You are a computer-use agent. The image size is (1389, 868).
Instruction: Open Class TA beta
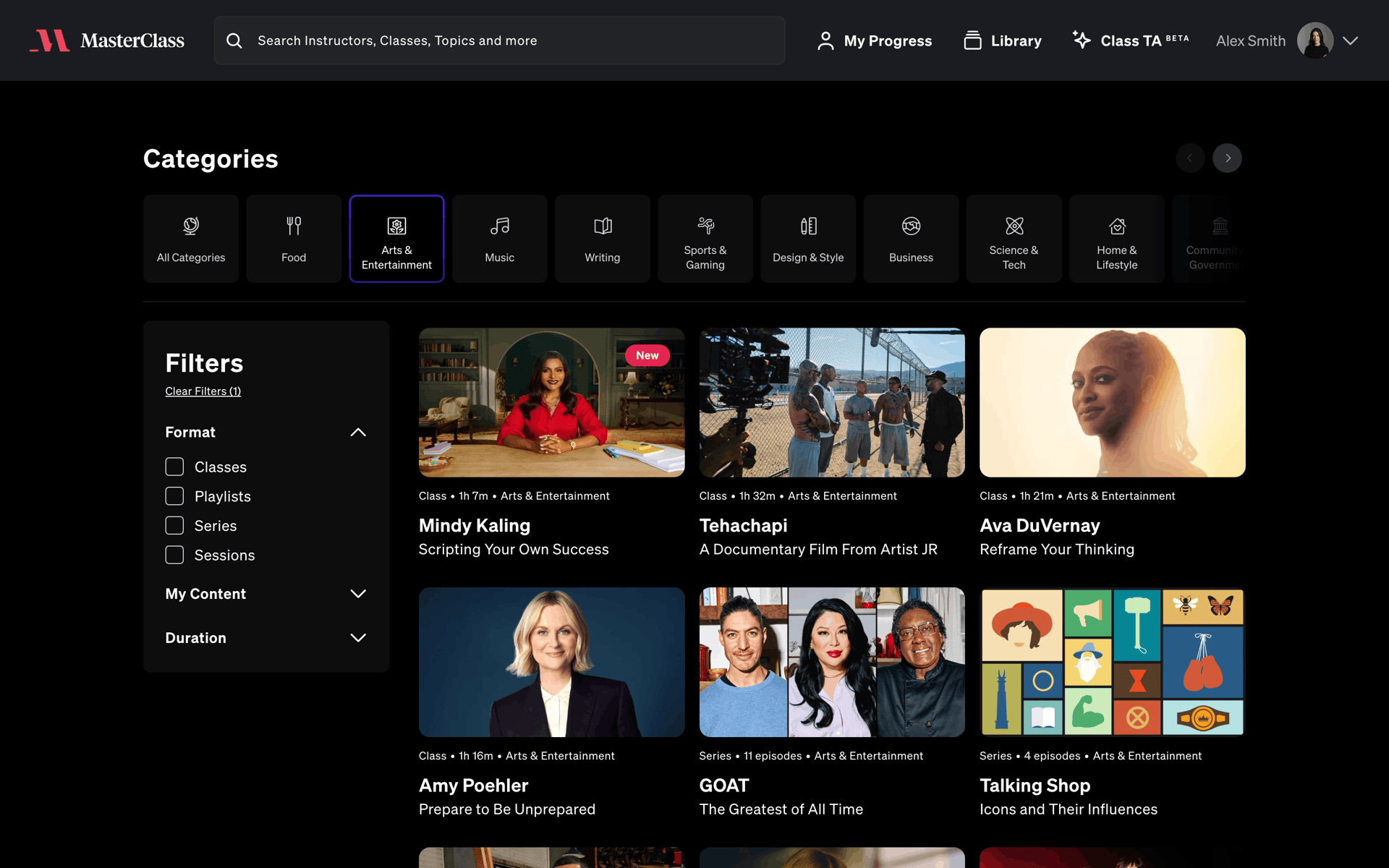pos(1130,41)
